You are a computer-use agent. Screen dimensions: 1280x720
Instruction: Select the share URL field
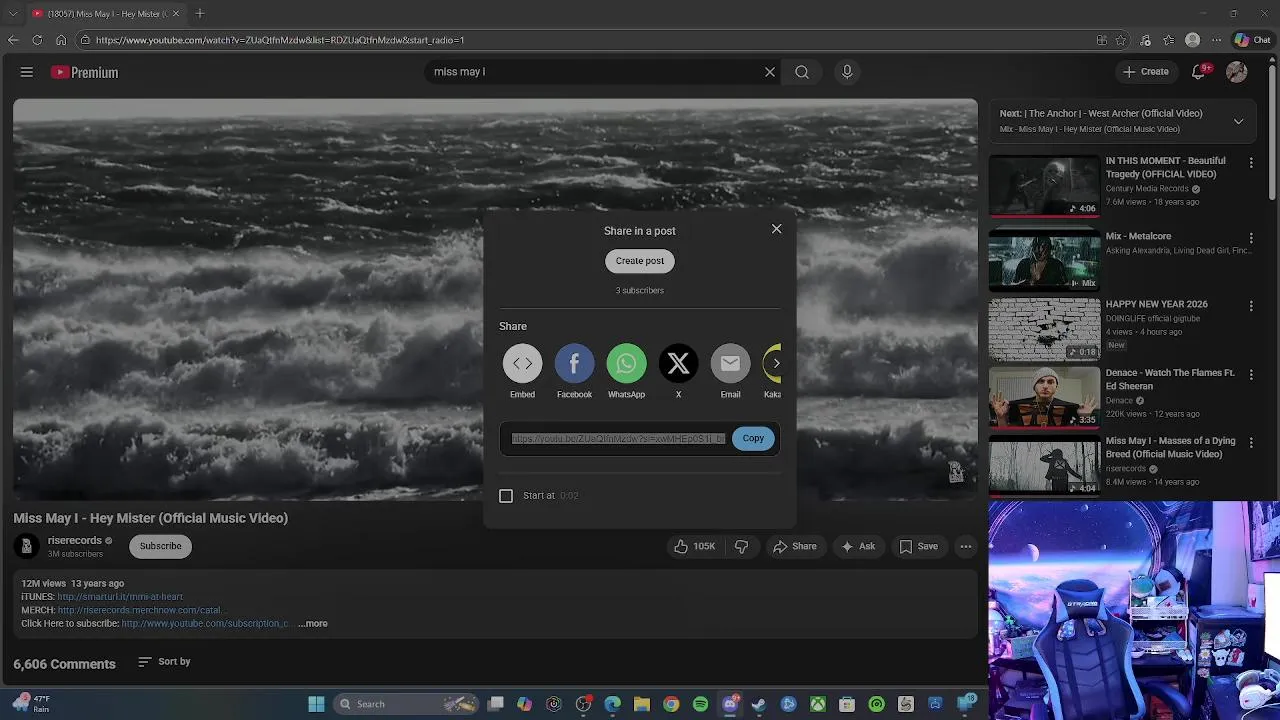[x=618, y=439]
